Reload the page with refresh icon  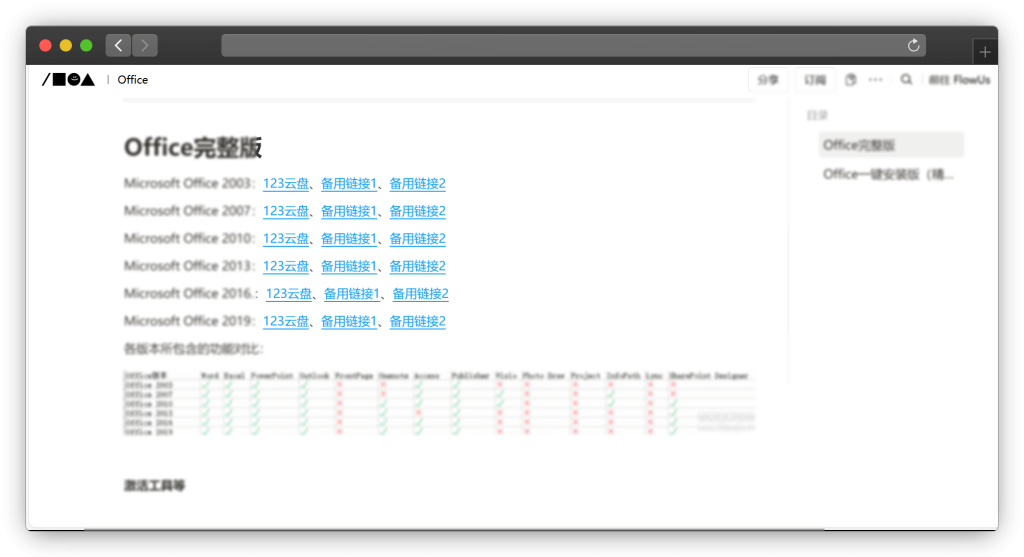coord(912,45)
